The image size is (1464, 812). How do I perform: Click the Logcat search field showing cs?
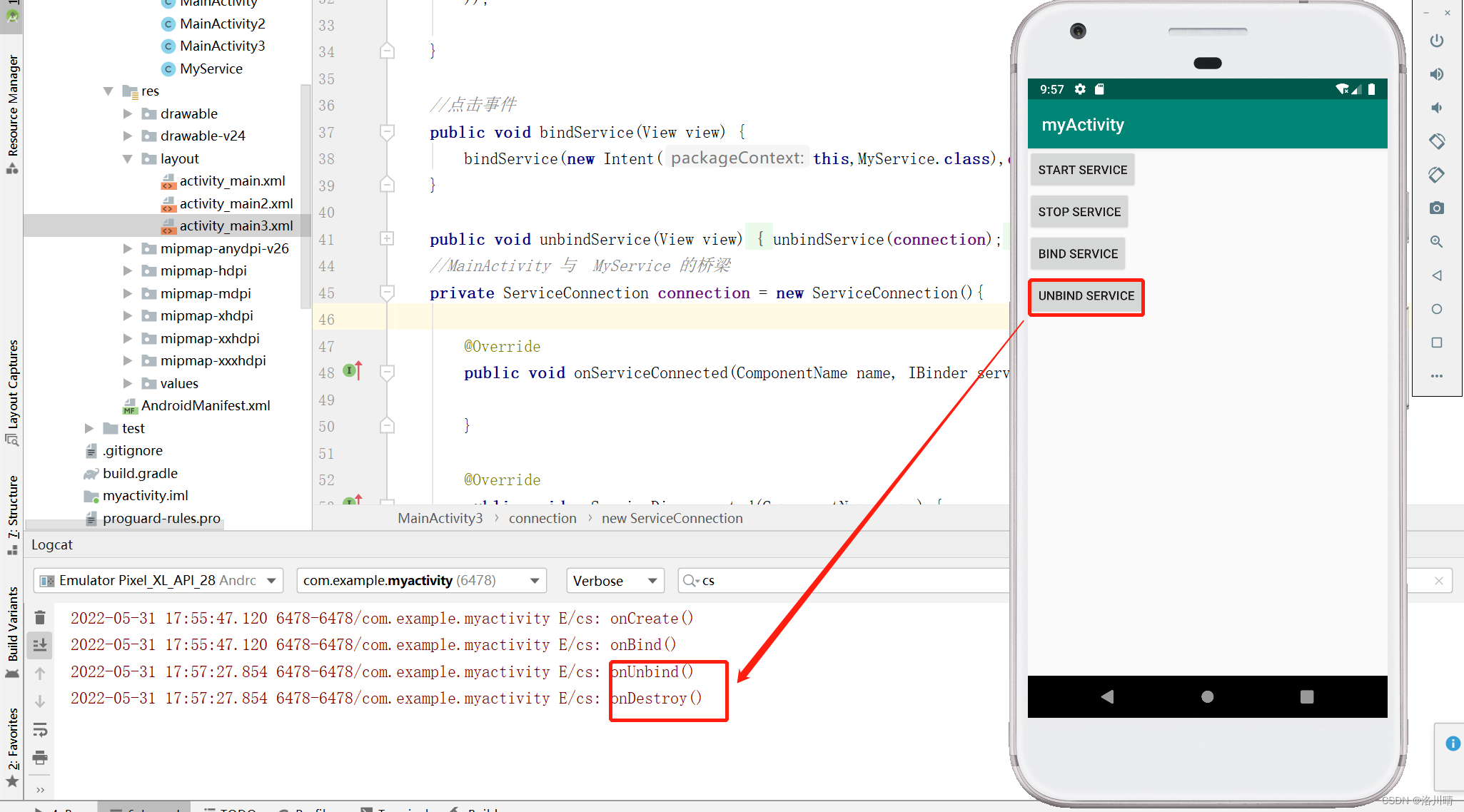[x=785, y=580]
